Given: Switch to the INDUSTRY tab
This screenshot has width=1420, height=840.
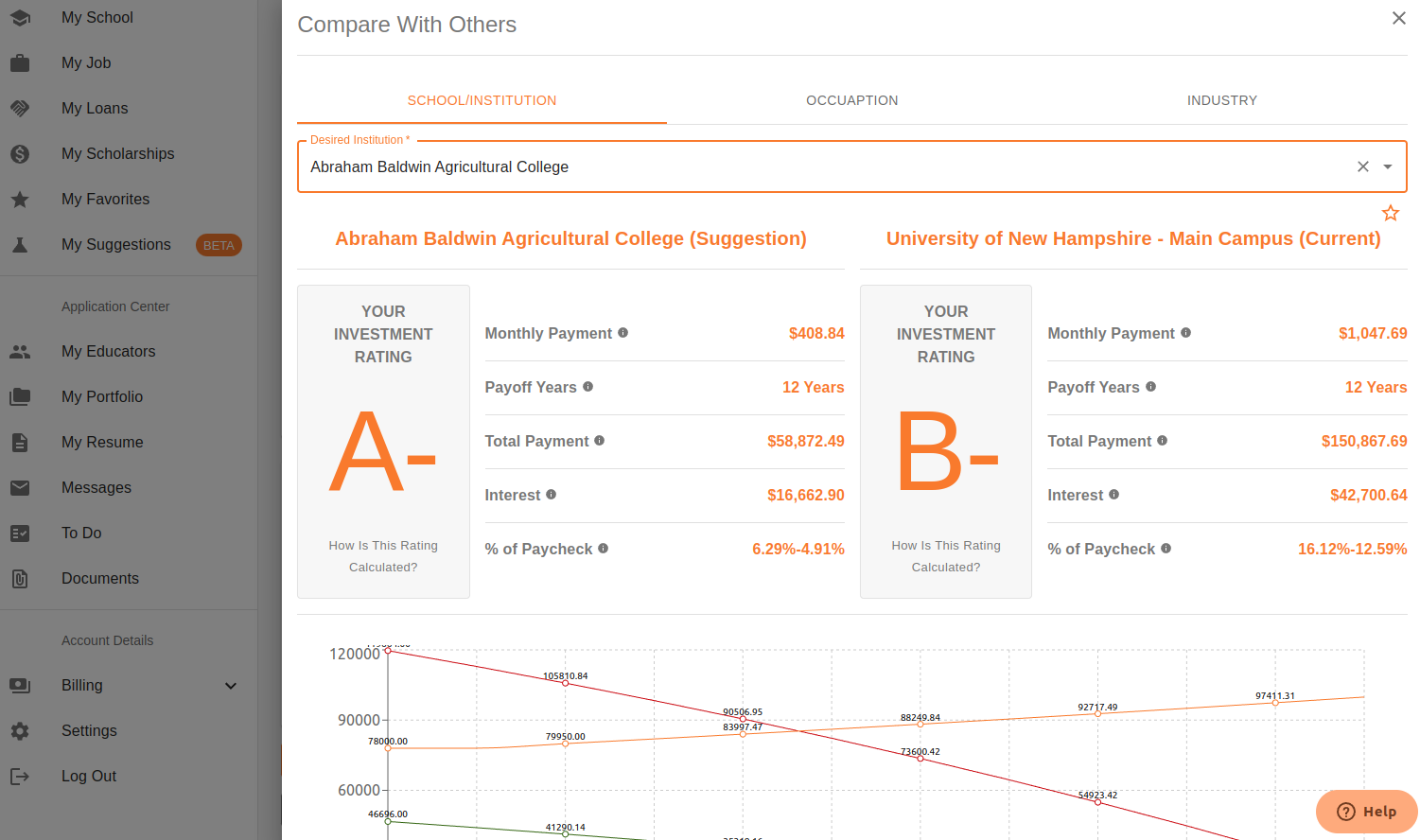Looking at the screenshot, I should coord(1222,100).
